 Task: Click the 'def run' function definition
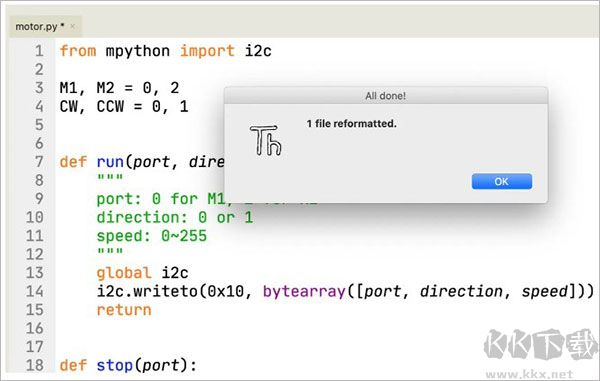[142, 162]
